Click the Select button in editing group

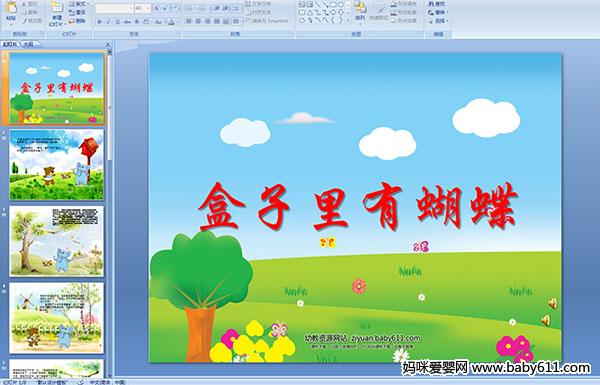point(438,21)
